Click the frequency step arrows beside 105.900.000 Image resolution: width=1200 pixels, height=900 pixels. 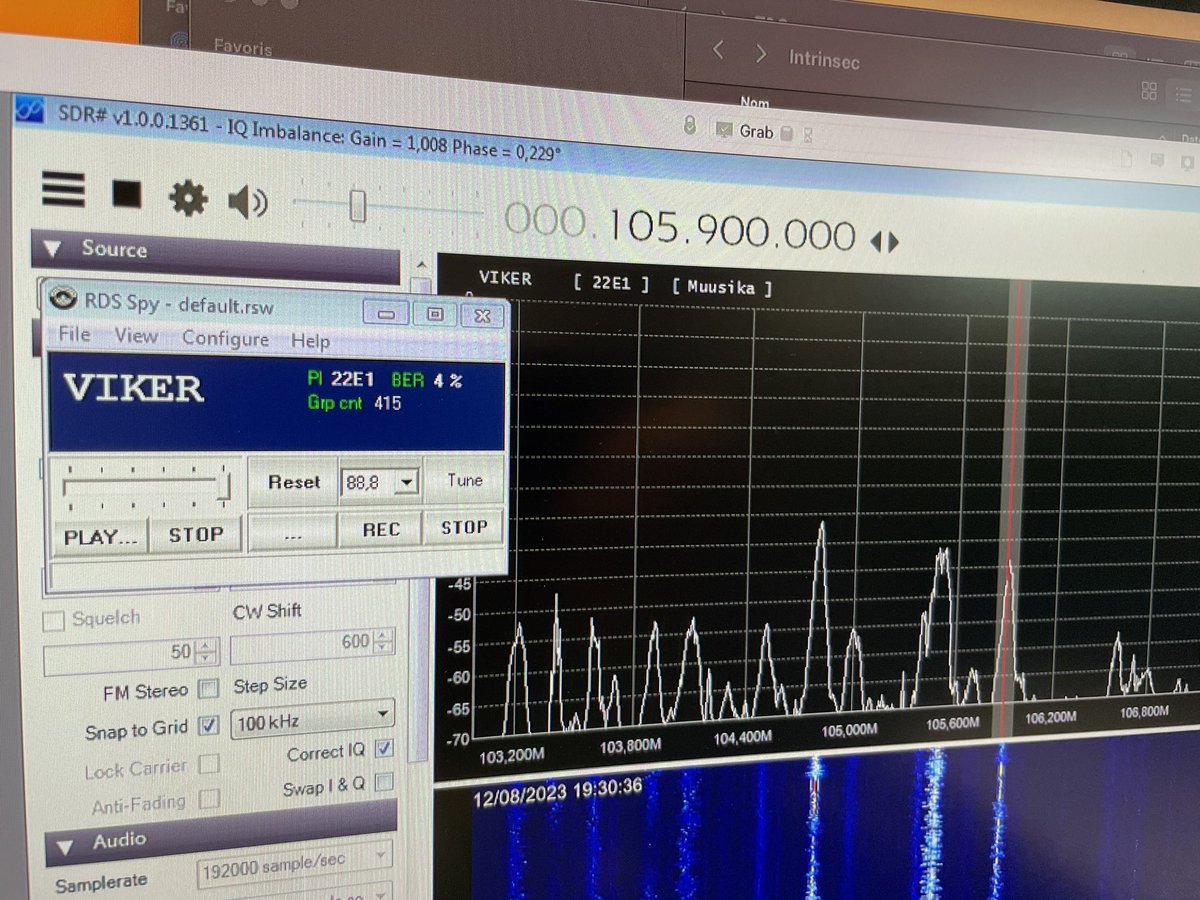pyautogui.click(x=884, y=241)
